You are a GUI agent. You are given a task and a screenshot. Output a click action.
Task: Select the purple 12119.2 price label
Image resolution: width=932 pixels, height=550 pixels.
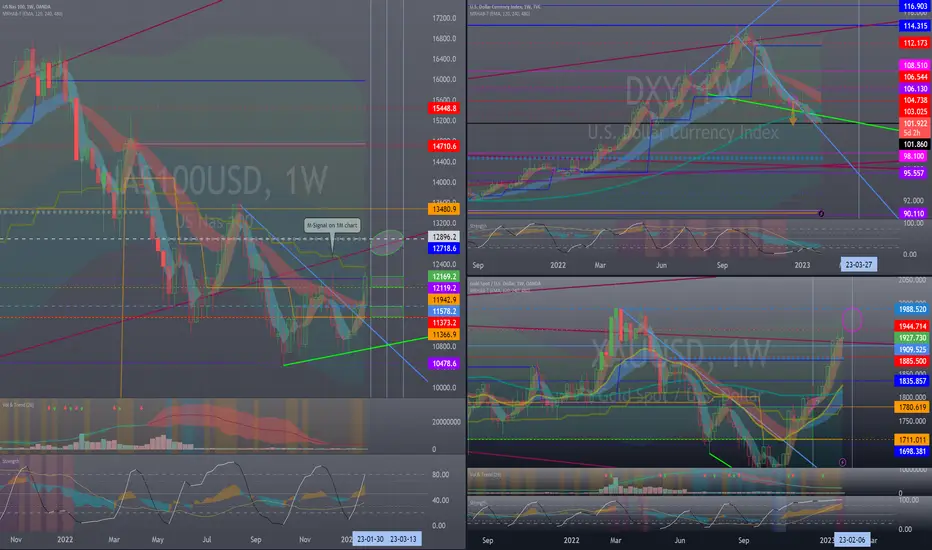click(444, 288)
